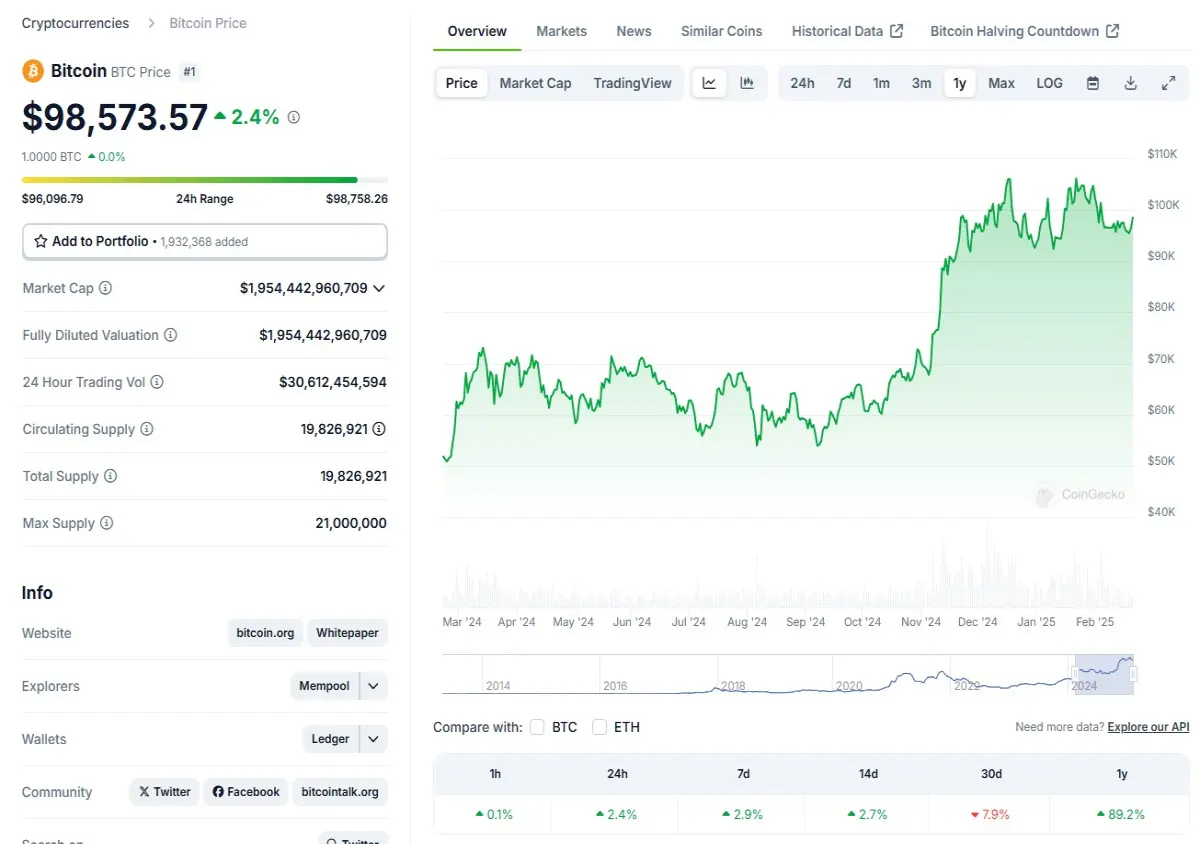This screenshot has height=844, width=1200.
Task: Open the info icon beside Circulating Supply label
Action: pos(147,429)
